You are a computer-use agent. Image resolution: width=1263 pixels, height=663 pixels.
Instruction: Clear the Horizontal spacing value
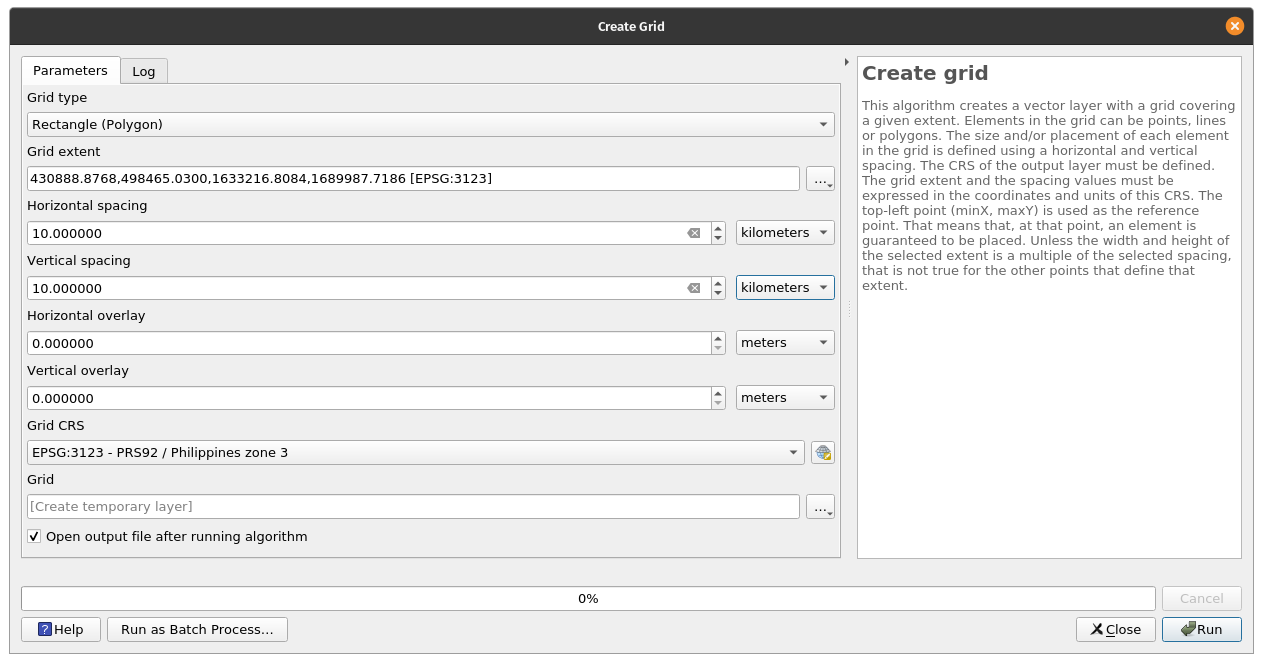pos(693,233)
